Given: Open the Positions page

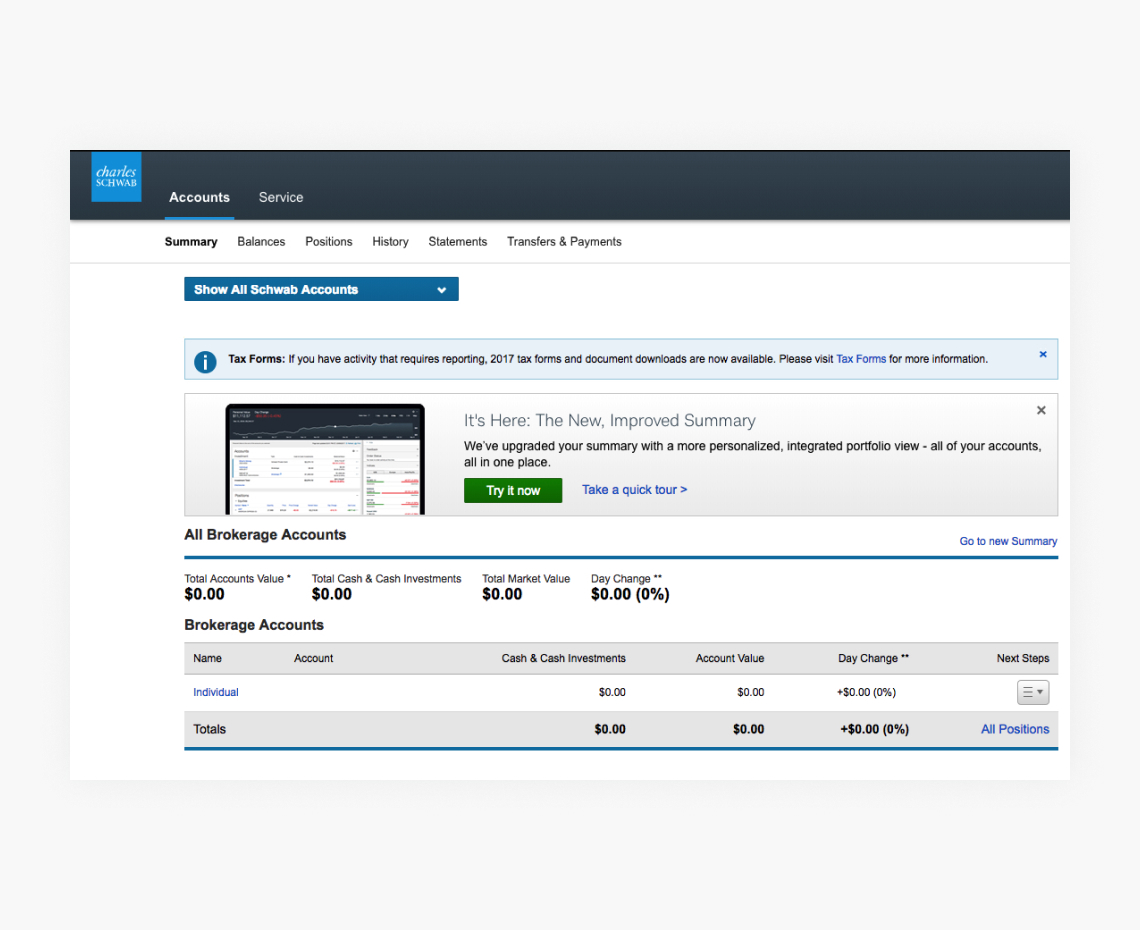Looking at the screenshot, I should coord(329,242).
